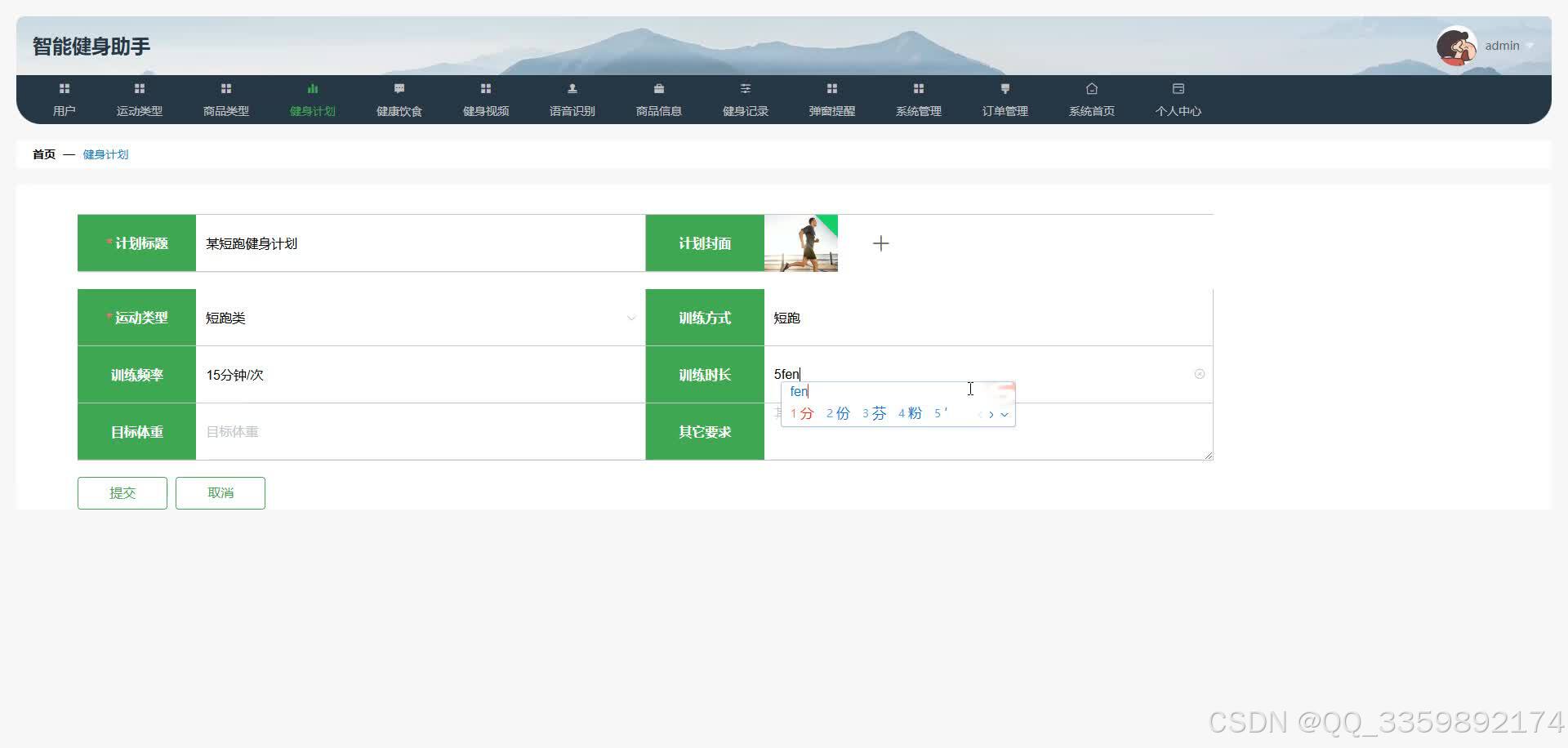Viewport: 1568px width, 748px height.
Task: Focus the empty 目标体重 input
Action: click(420, 432)
